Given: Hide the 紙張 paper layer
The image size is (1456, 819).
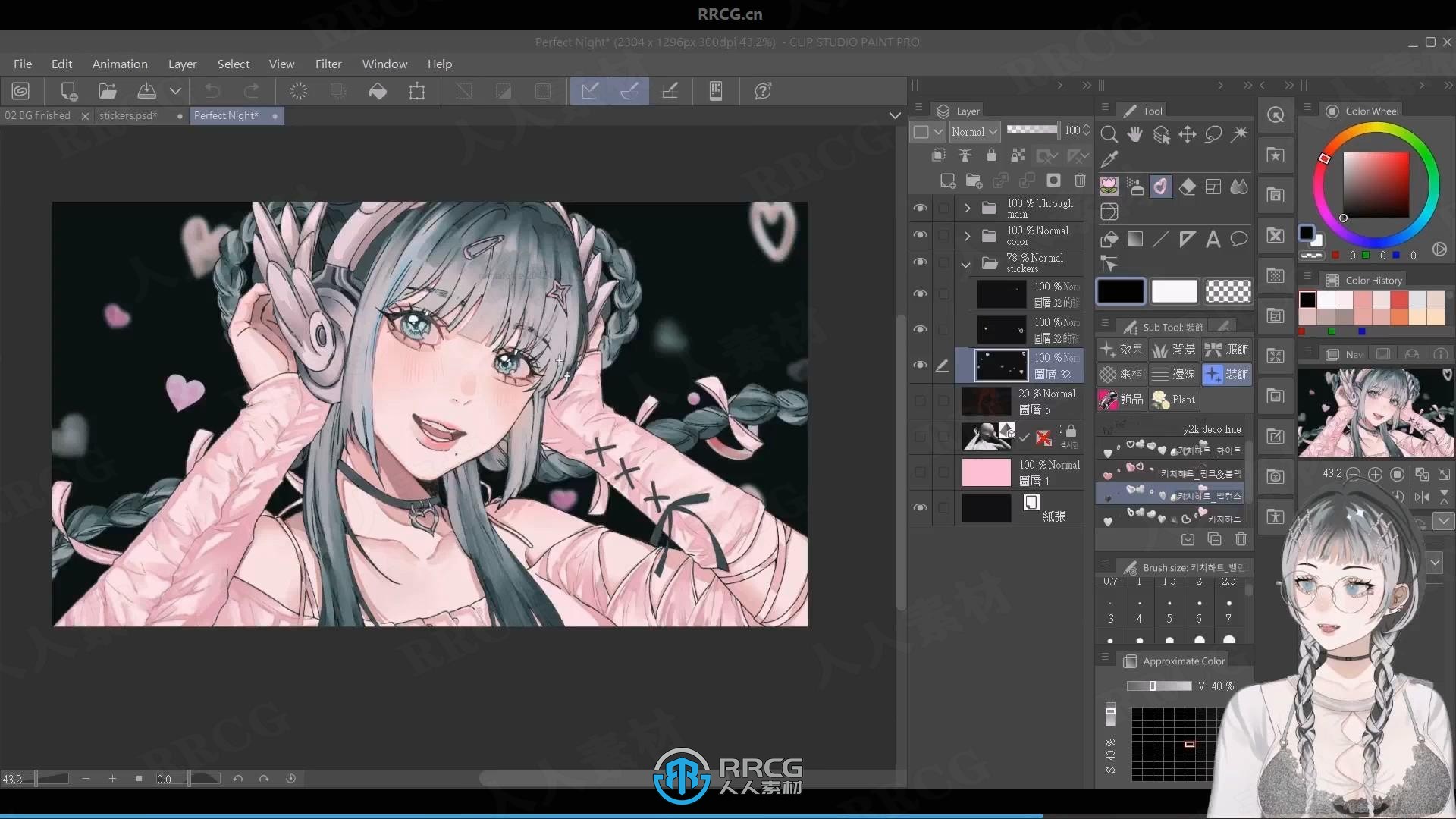Looking at the screenshot, I should 920,507.
